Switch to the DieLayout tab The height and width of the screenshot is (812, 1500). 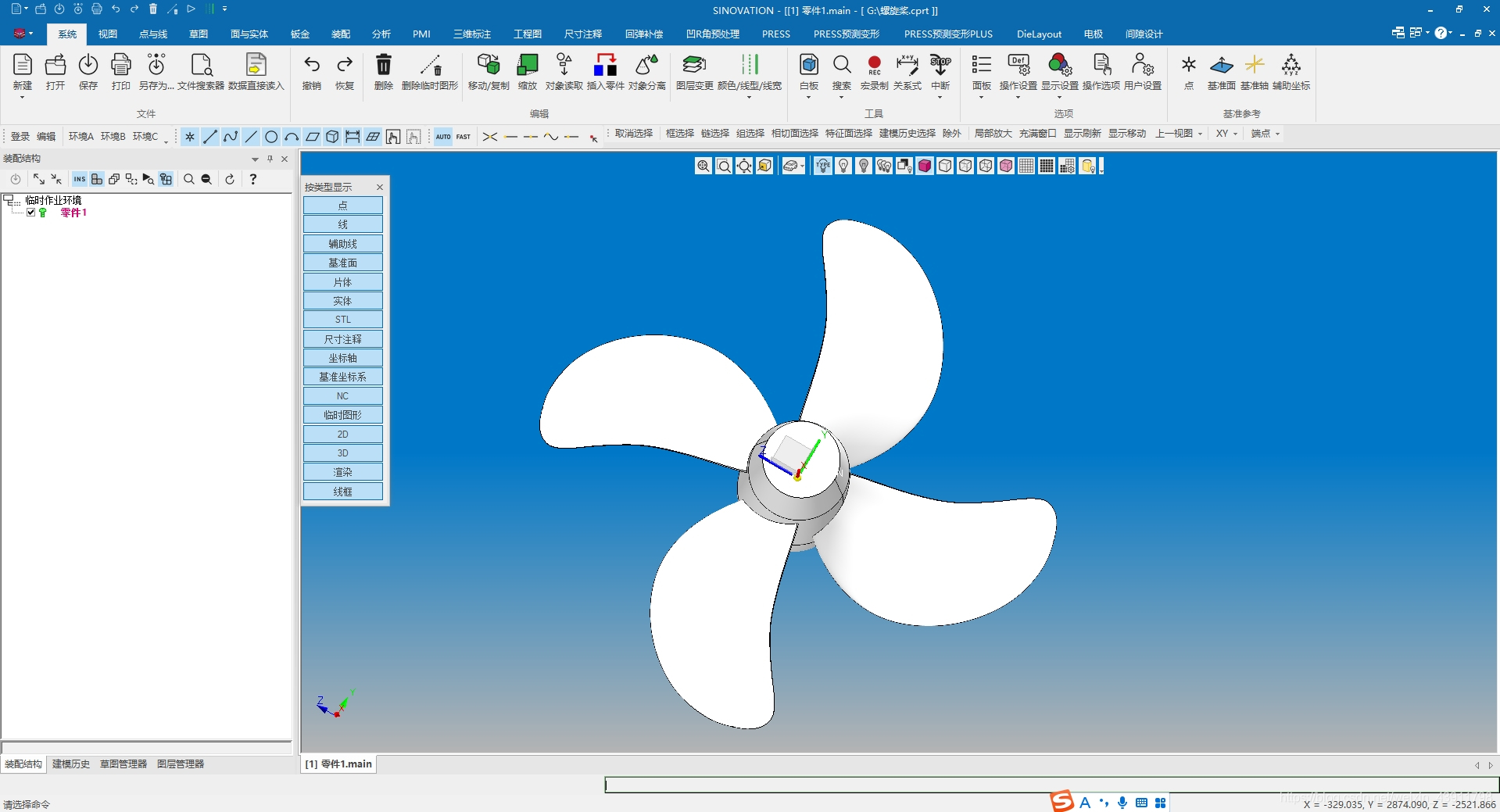(1039, 34)
